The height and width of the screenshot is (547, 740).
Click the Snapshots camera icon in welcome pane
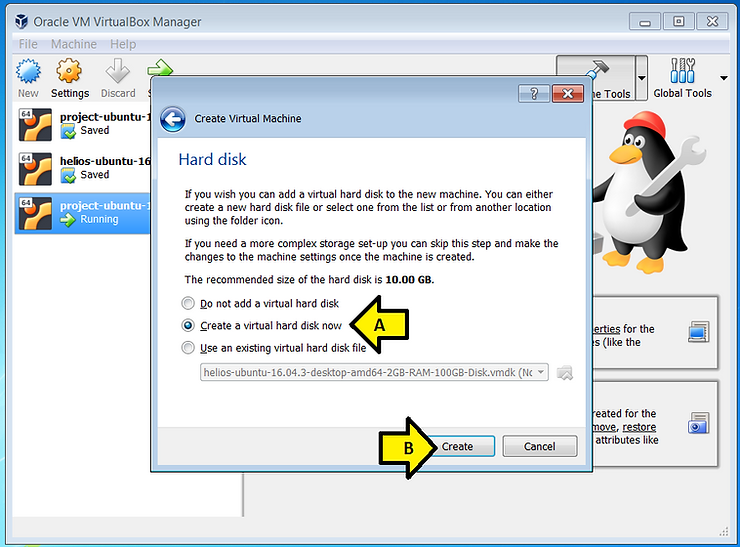(x=698, y=423)
